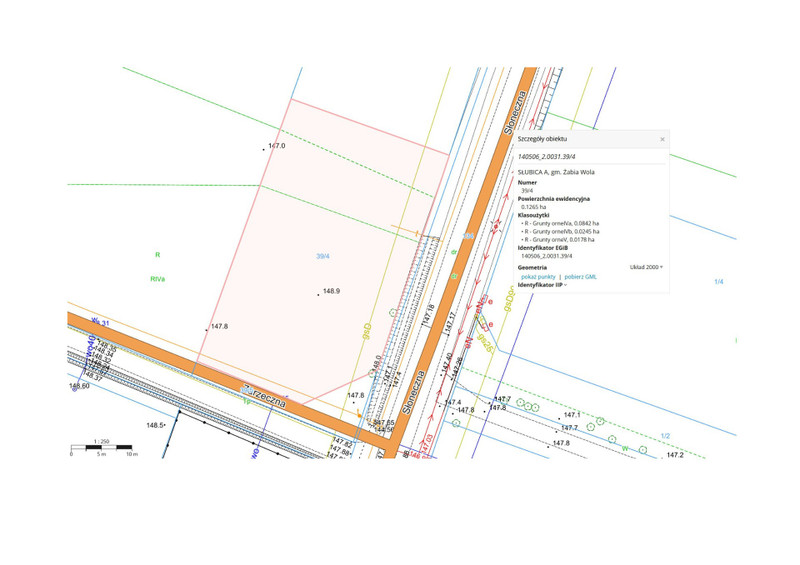Click the 'pobierz GML' link

[581, 276]
